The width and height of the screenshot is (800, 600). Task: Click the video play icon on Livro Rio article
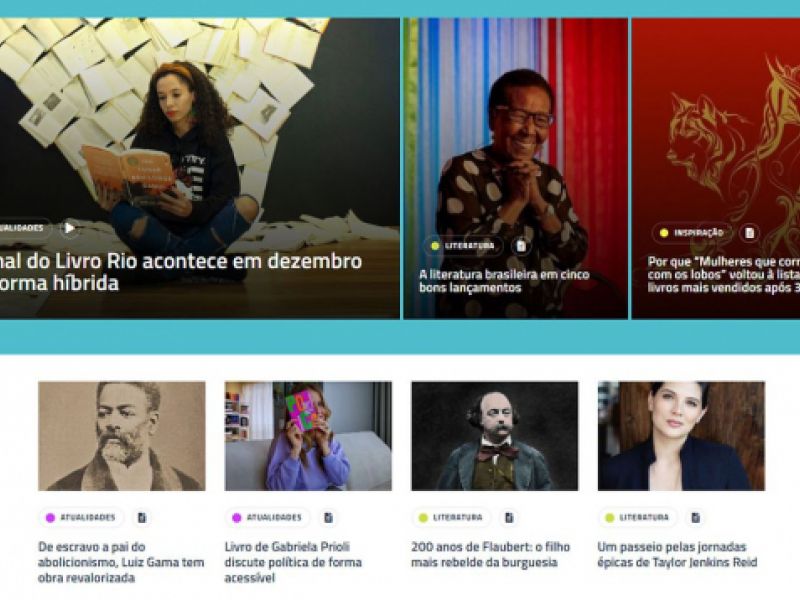[69, 228]
